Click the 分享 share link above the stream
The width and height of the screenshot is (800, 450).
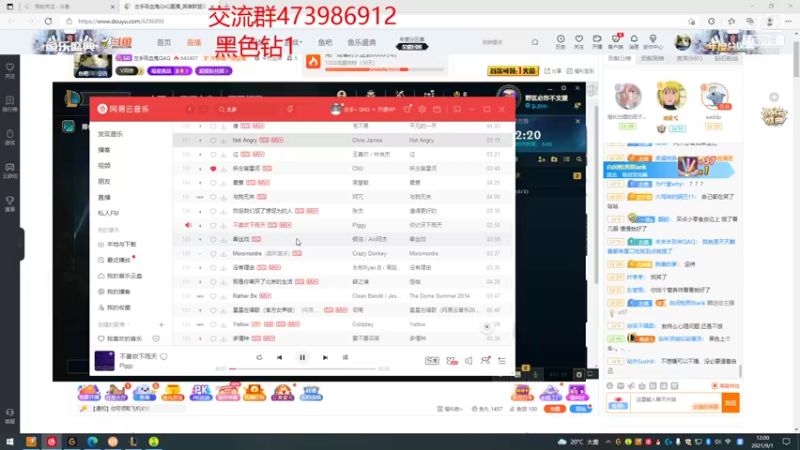[553, 71]
